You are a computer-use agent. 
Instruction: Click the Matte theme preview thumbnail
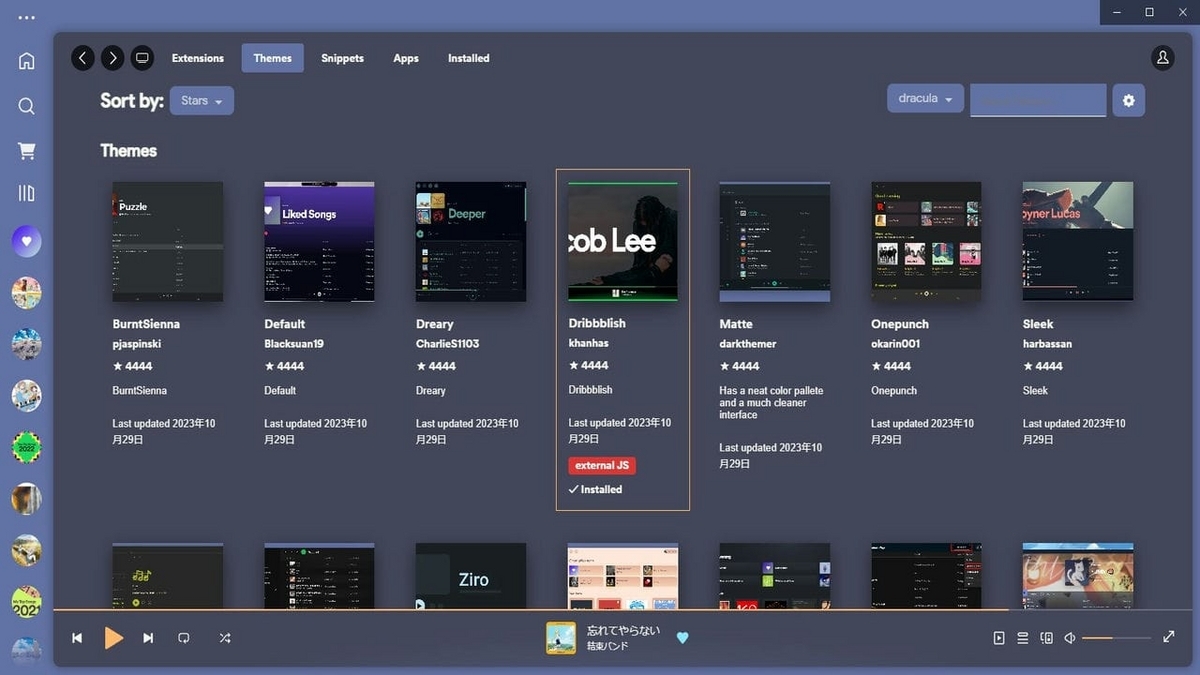774,240
